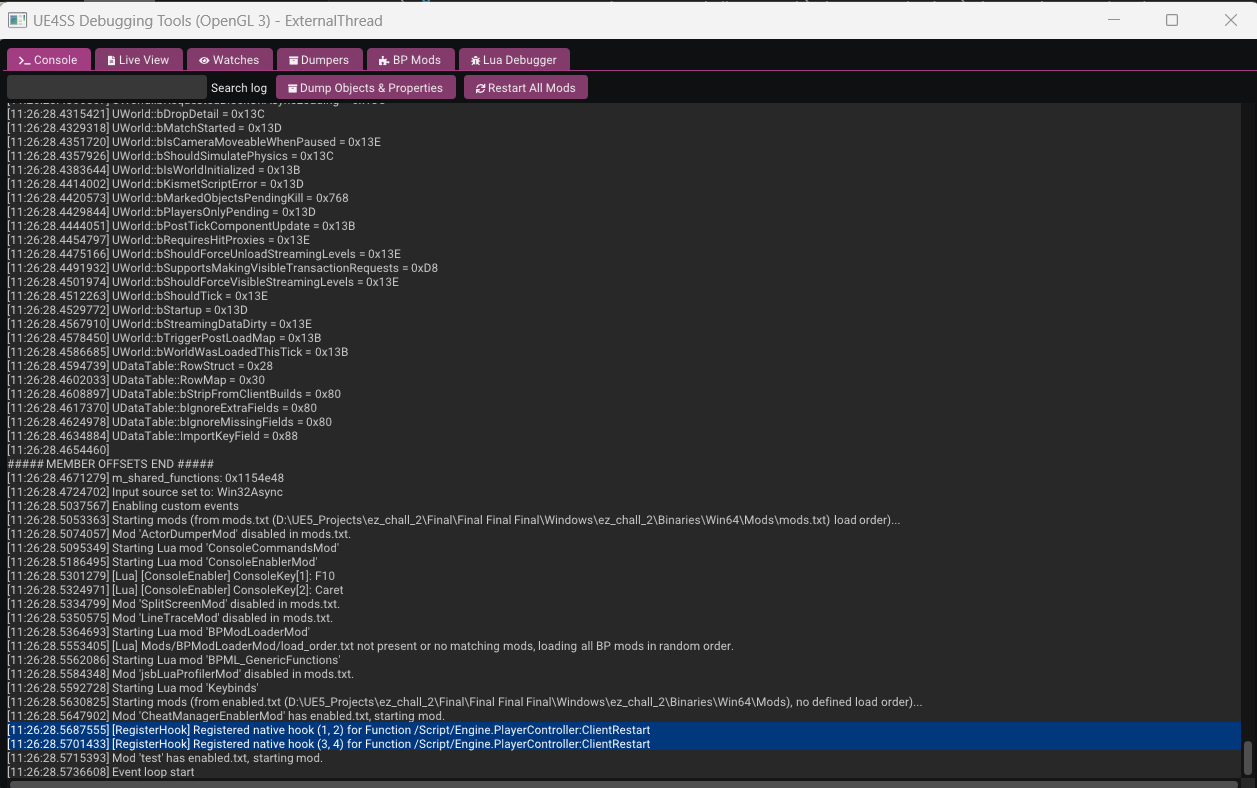Close the UE4SS Debugging Tools window
Screen dimensions: 1257x788
pos(1231,20)
